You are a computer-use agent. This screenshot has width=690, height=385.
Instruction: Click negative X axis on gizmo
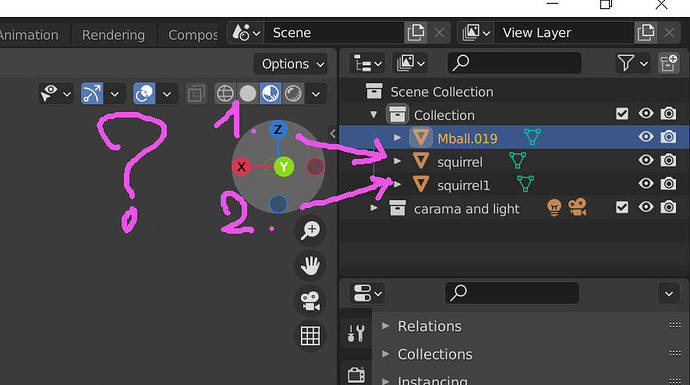pos(315,167)
